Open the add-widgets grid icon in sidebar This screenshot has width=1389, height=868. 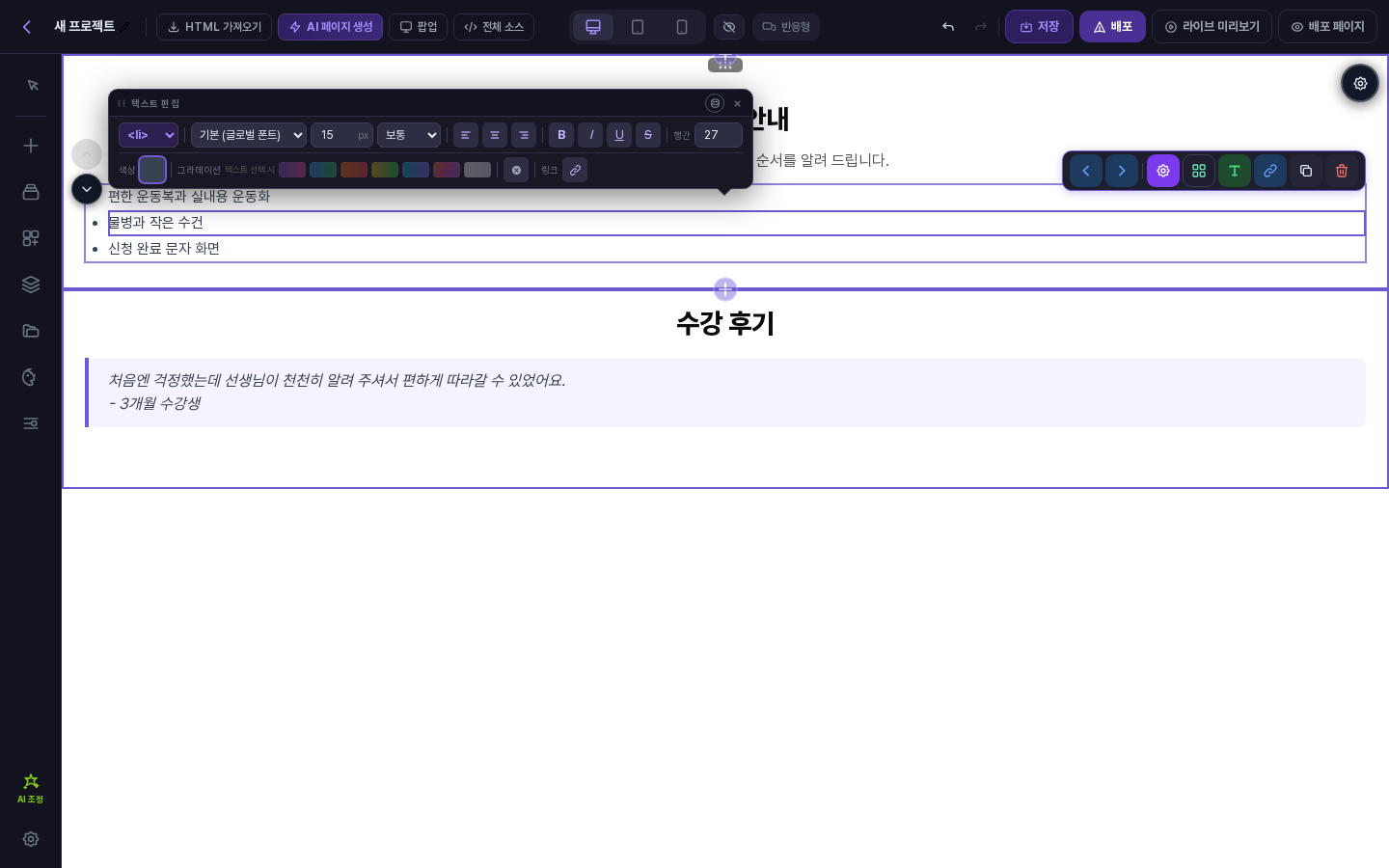click(31, 238)
